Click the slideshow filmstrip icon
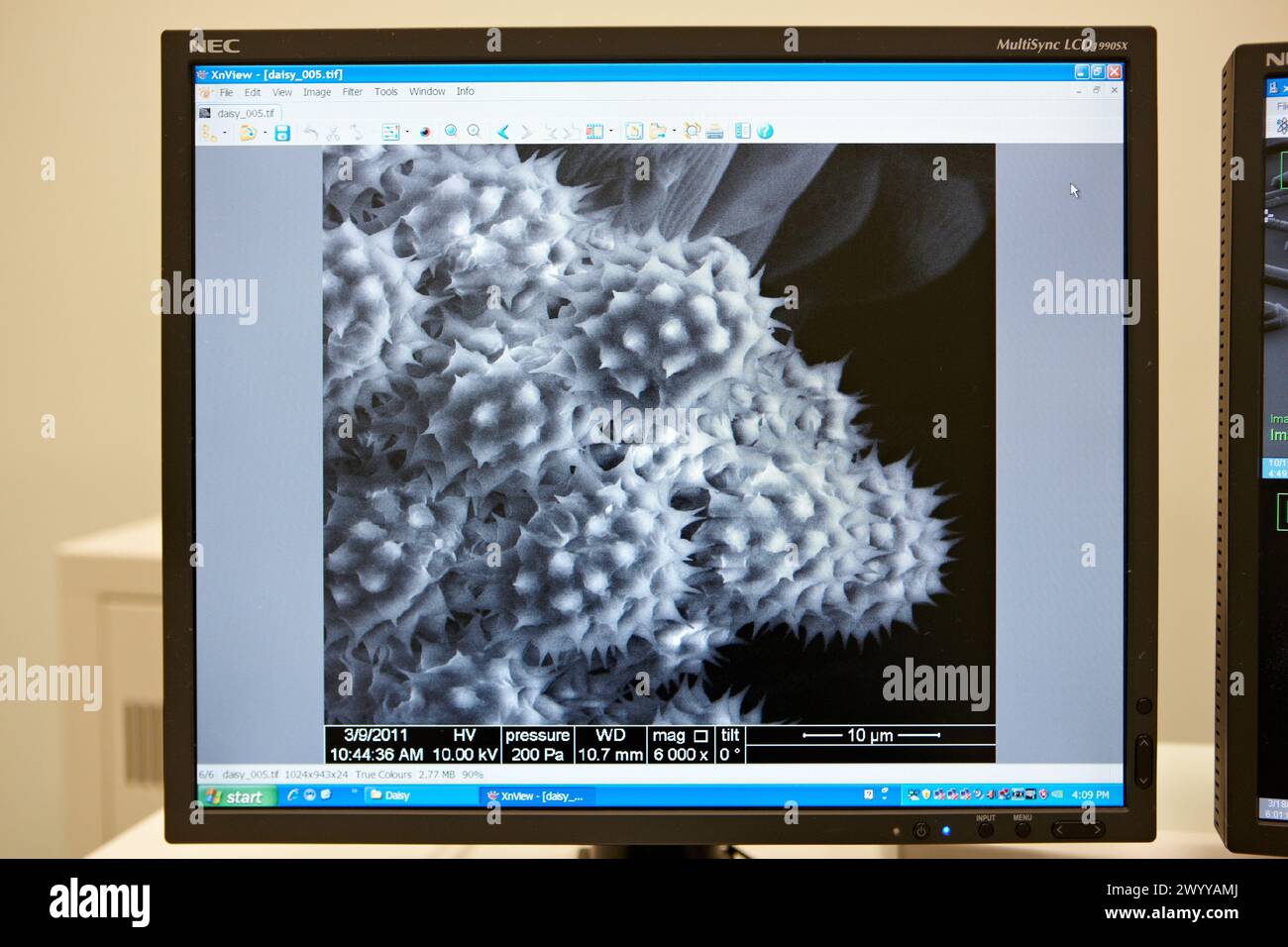 [594, 131]
